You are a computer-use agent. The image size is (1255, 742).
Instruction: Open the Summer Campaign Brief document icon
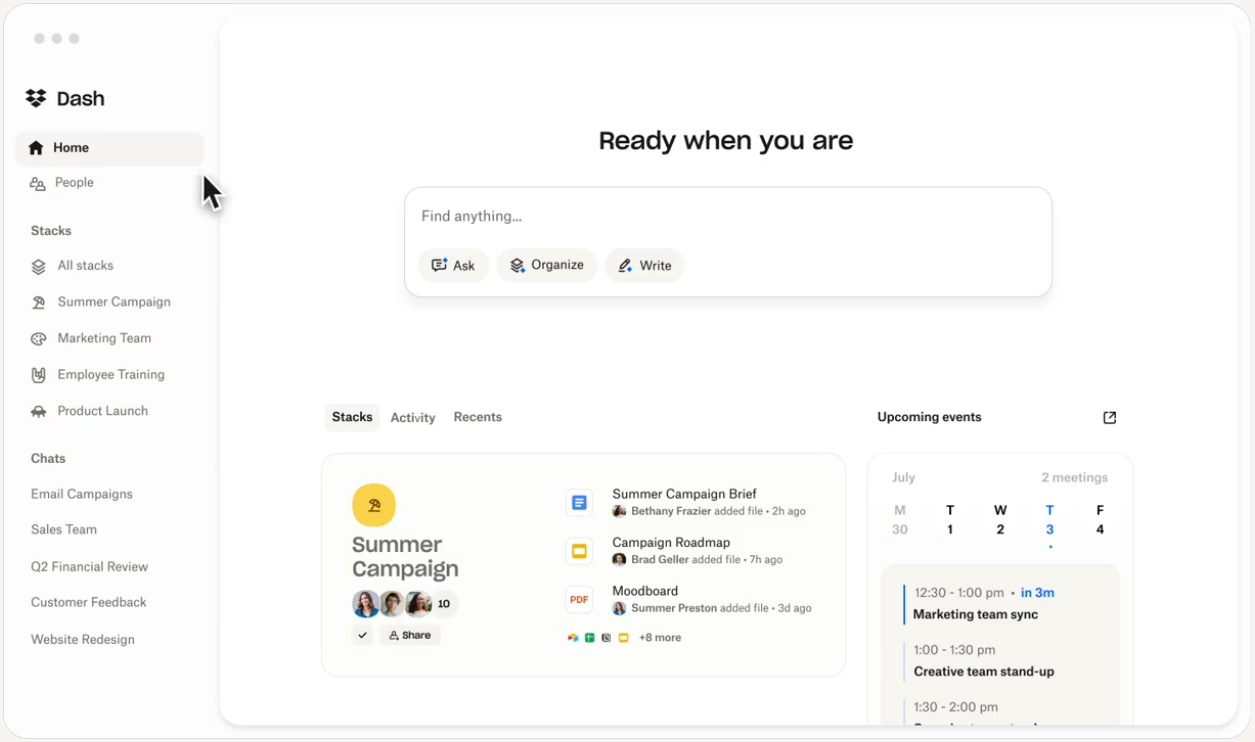[x=579, y=503]
